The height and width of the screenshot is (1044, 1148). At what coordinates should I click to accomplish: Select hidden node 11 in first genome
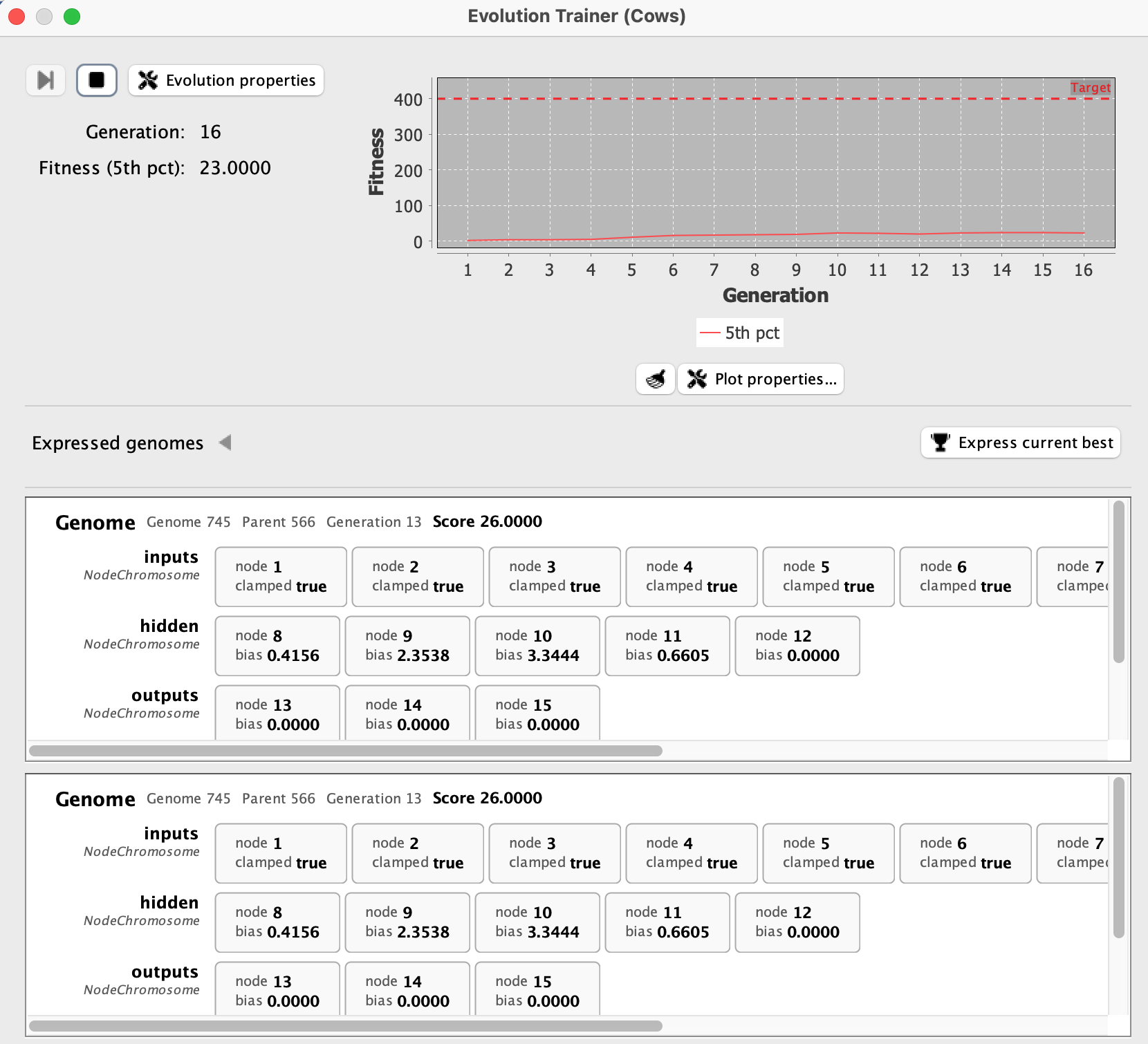(x=667, y=646)
